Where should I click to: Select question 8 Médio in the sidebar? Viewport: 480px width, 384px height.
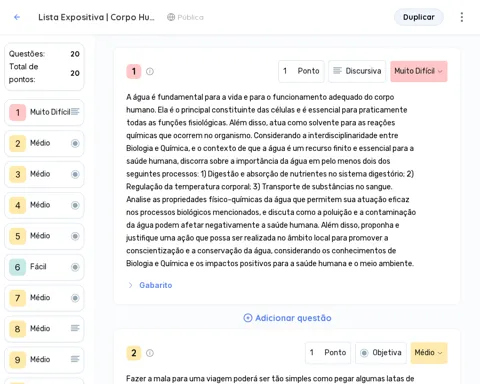[x=44, y=329]
